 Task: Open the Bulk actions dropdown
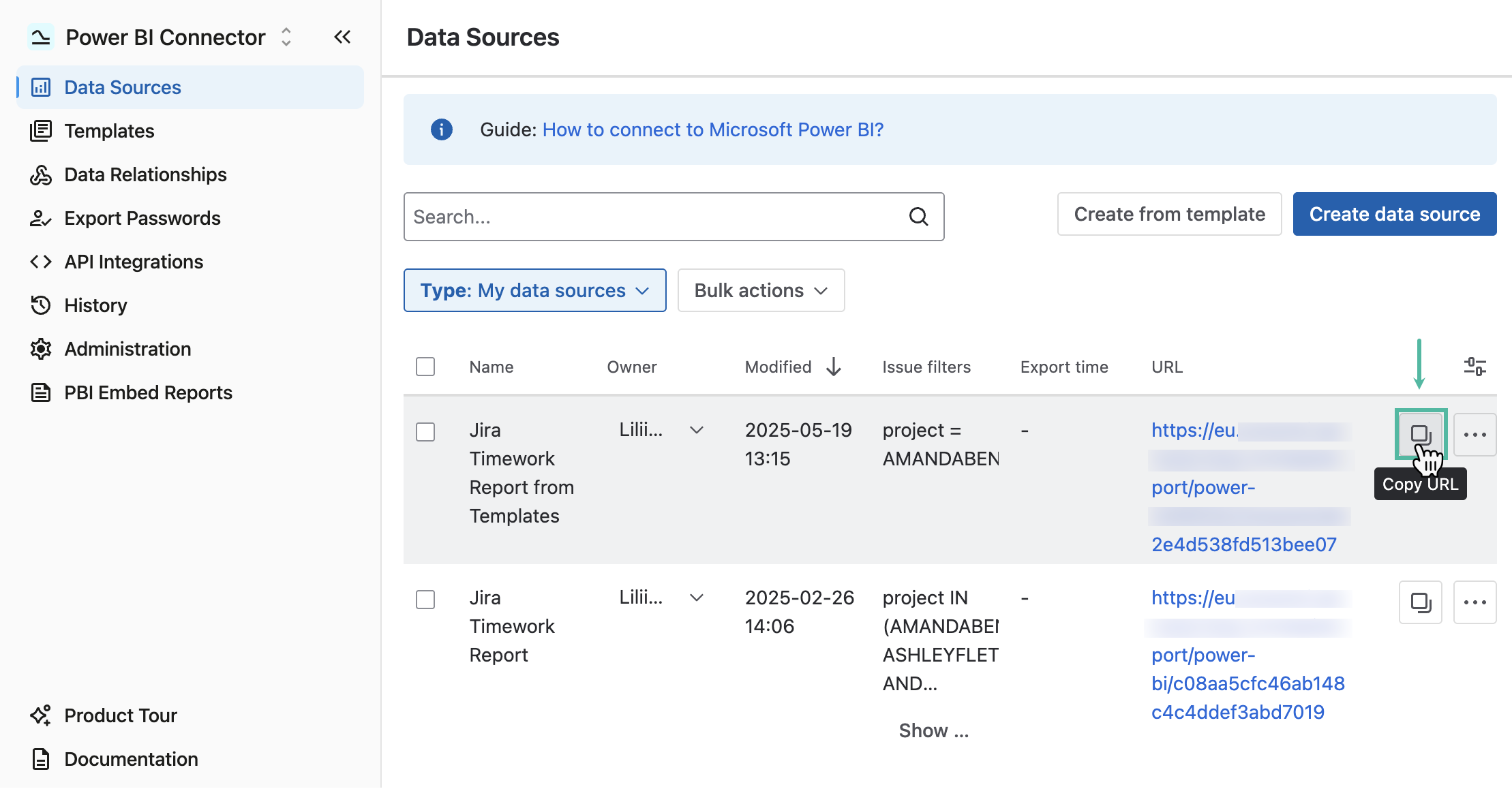(x=761, y=290)
